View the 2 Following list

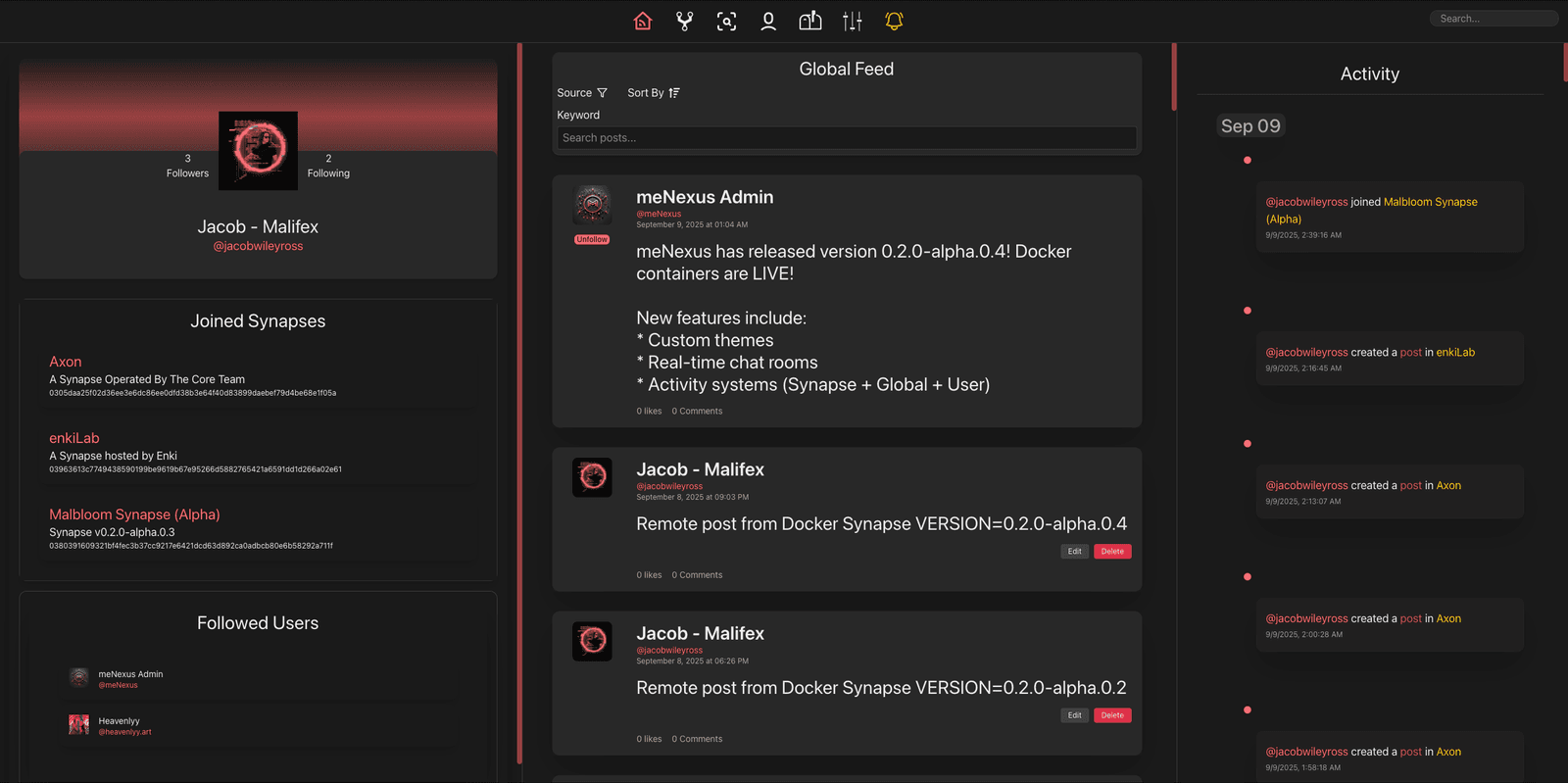click(x=328, y=166)
